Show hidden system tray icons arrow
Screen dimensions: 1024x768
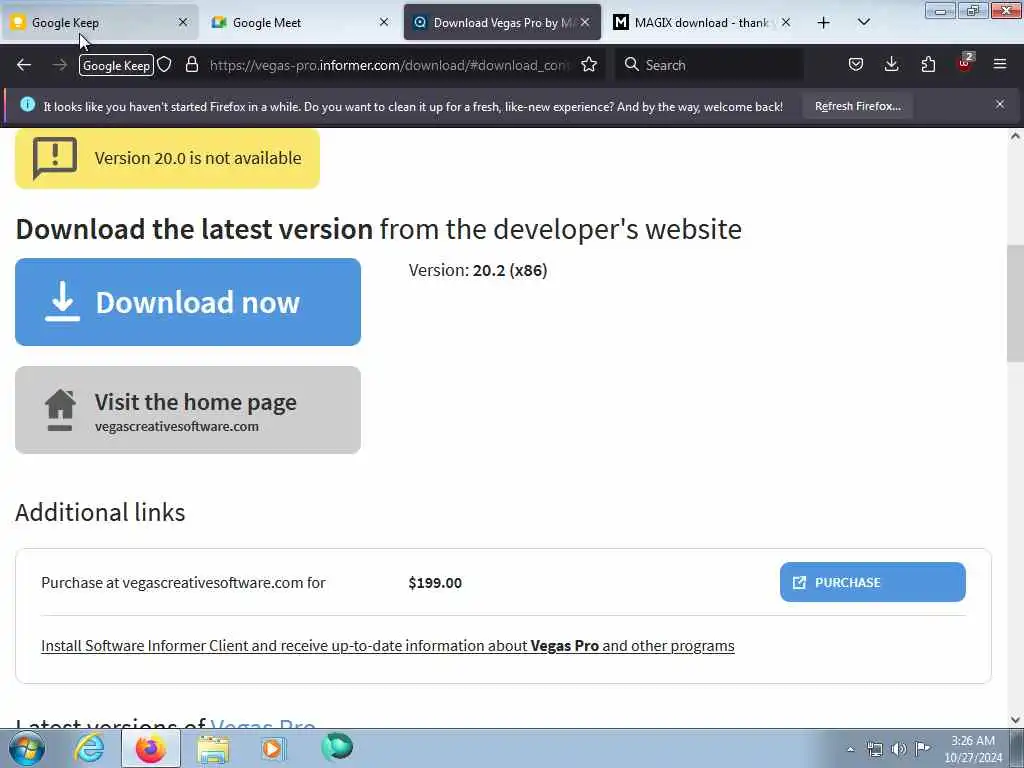click(850, 749)
